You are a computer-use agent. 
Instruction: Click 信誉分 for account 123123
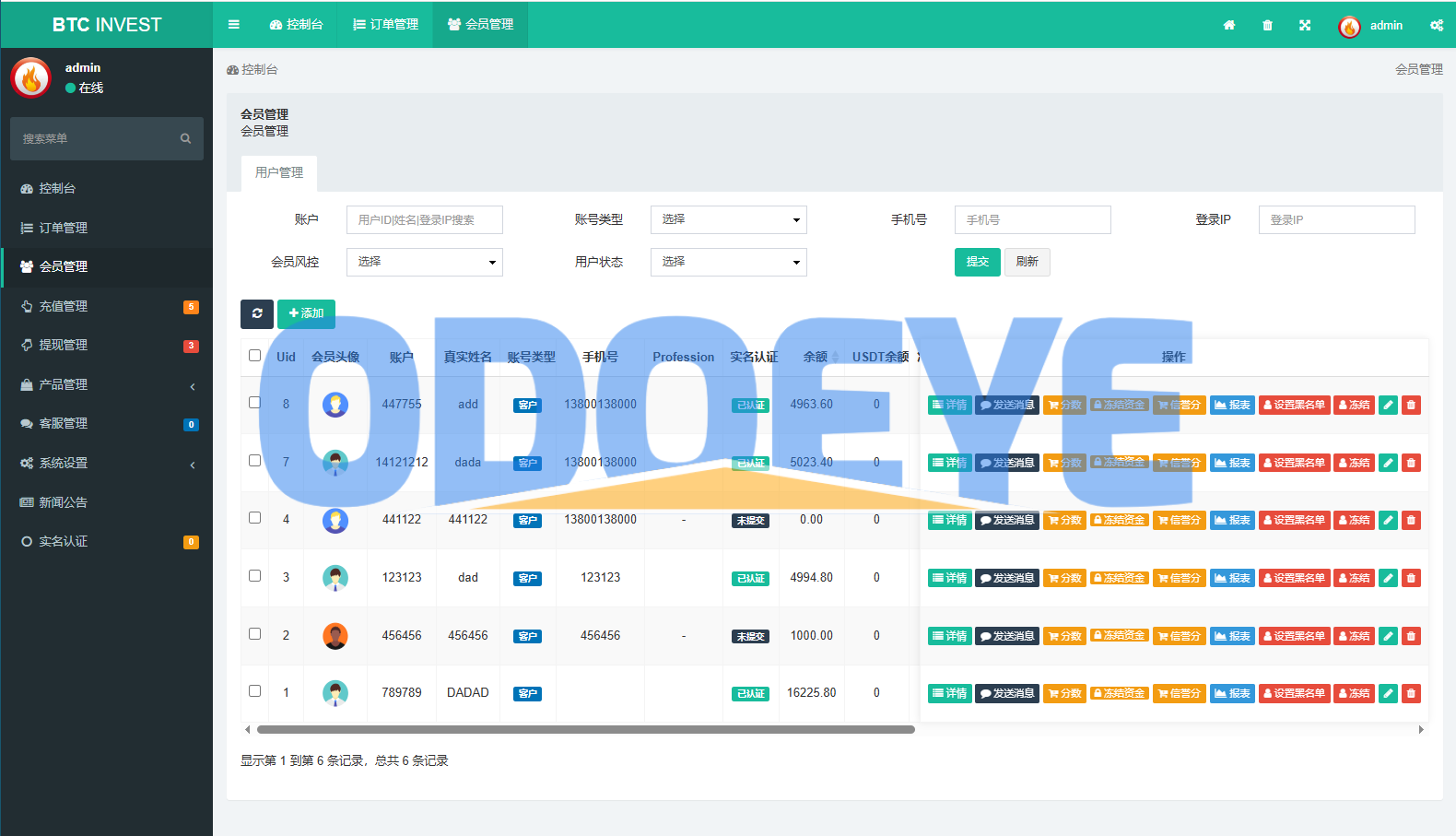click(x=1180, y=578)
